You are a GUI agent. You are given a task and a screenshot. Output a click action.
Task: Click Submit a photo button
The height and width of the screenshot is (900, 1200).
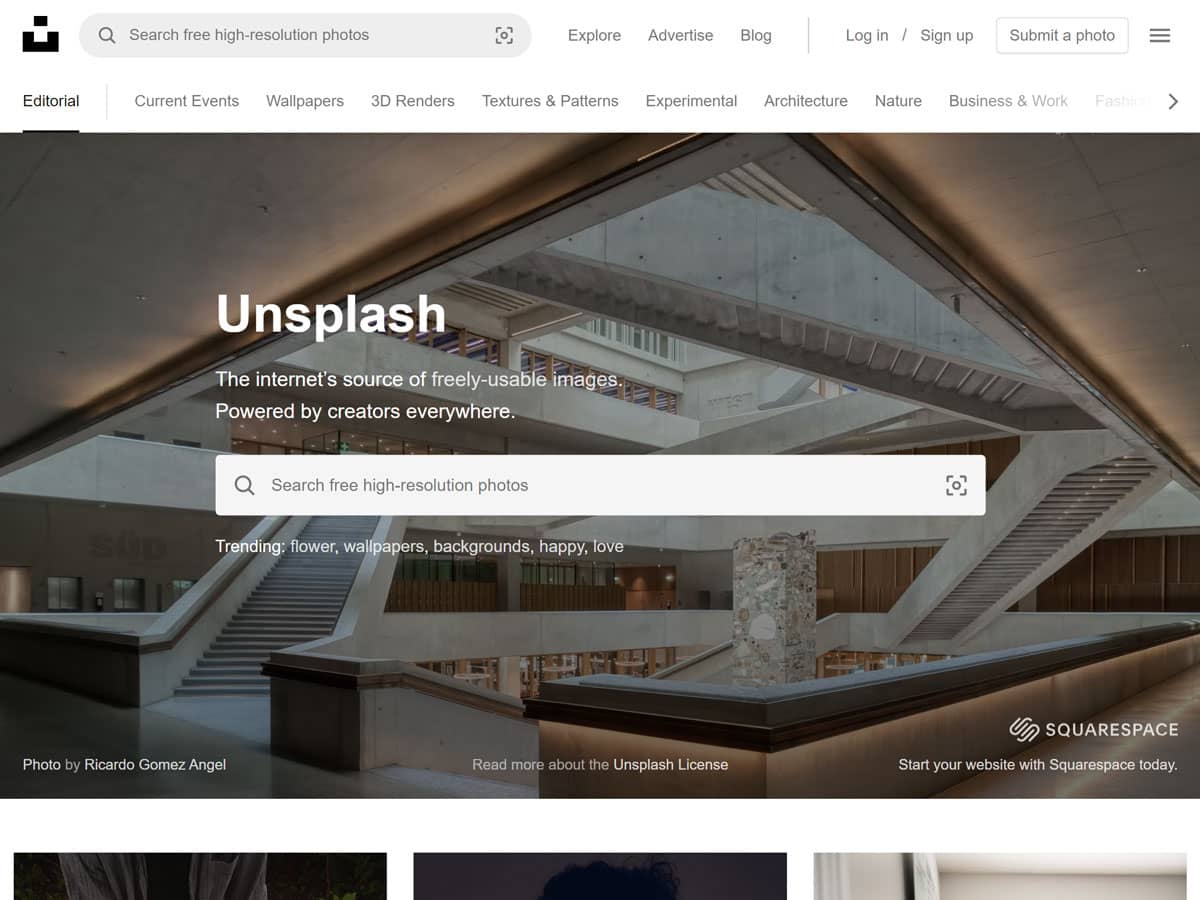tap(1062, 35)
